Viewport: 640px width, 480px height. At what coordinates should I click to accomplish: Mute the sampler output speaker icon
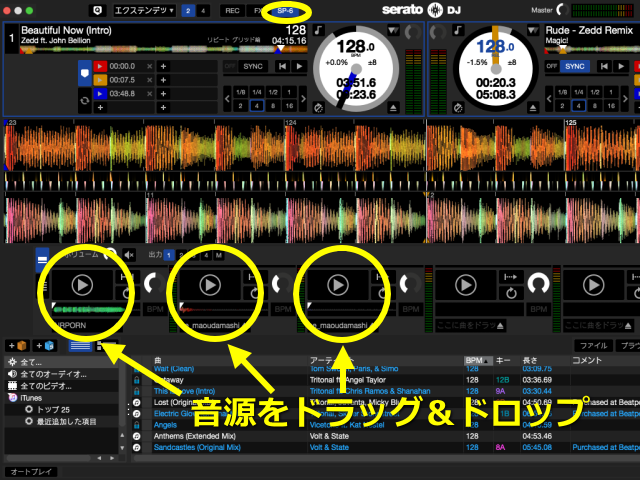129,255
